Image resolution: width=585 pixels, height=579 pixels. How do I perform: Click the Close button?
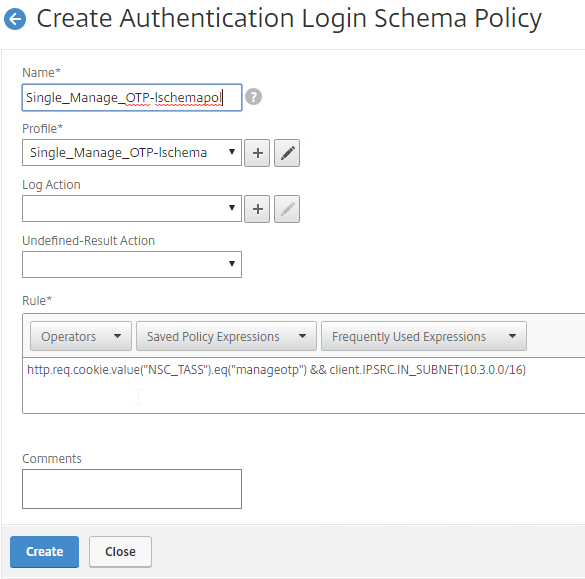pos(121,552)
